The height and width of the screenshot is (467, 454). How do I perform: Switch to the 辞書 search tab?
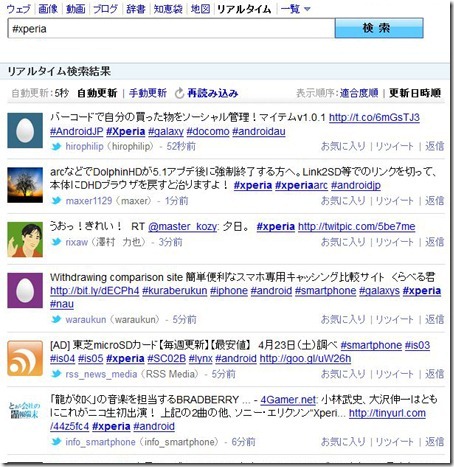(x=136, y=9)
